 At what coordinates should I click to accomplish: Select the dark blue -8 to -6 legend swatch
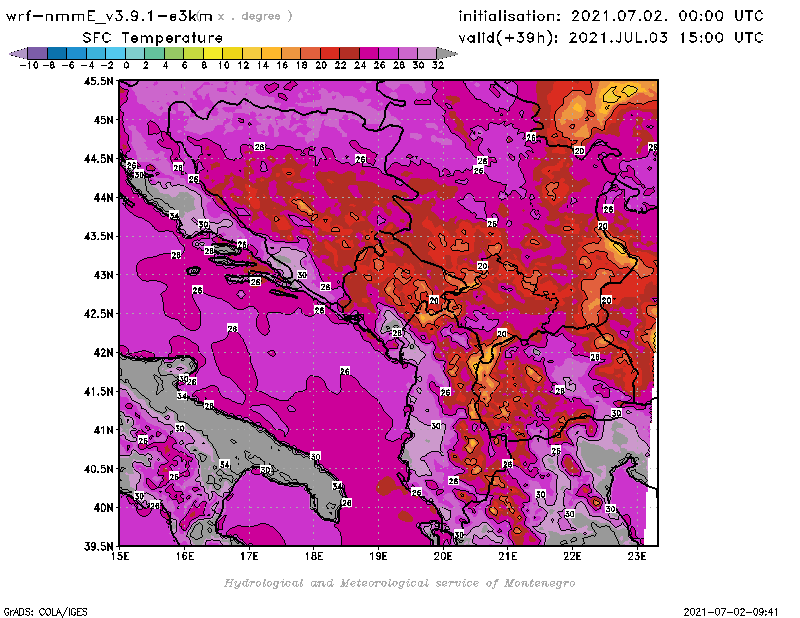point(57,53)
